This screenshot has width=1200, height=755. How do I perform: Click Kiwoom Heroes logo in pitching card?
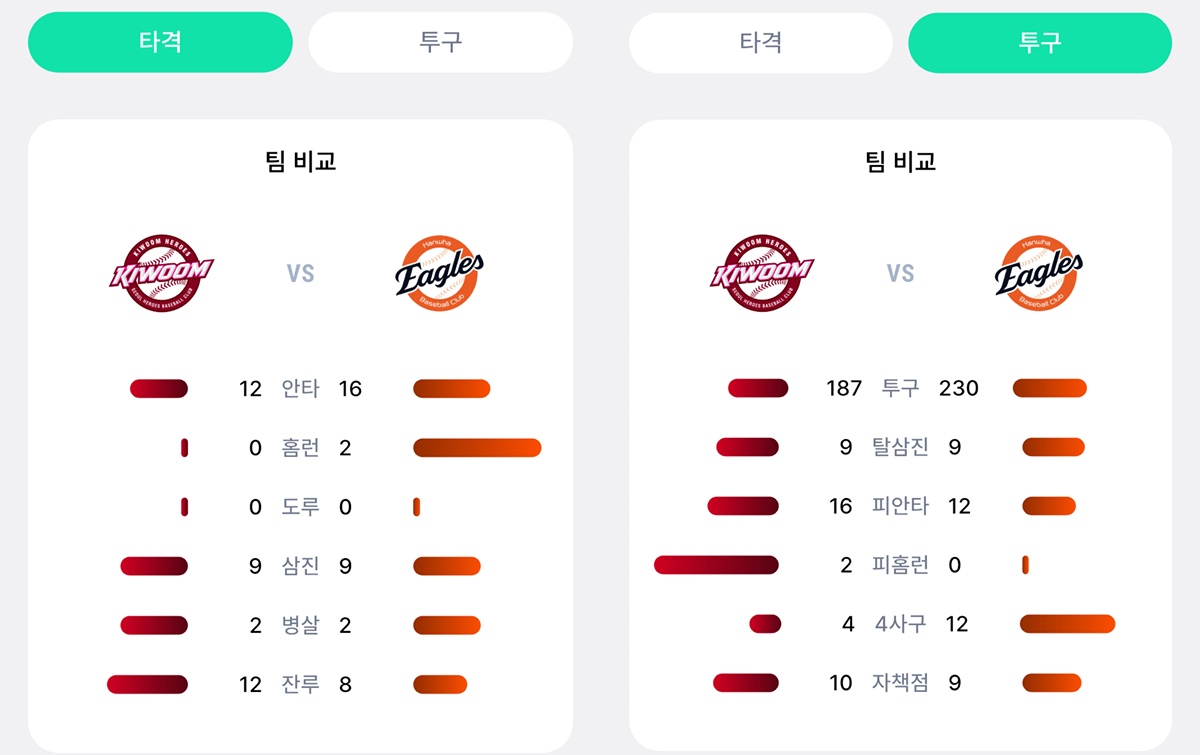pos(761,272)
